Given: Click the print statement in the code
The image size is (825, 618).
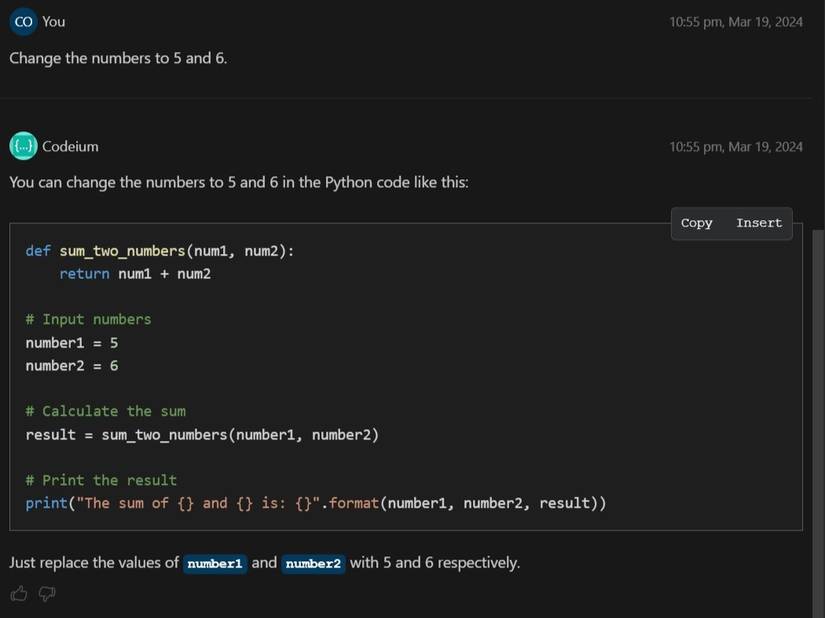Looking at the screenshot, I should [x=315, y=503].
